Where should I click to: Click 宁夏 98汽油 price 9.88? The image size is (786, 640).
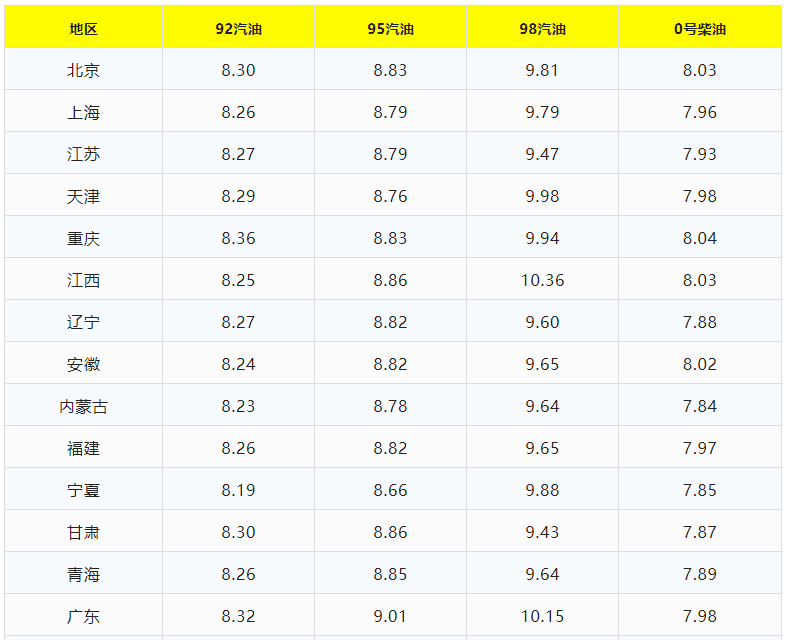(542, 491)
